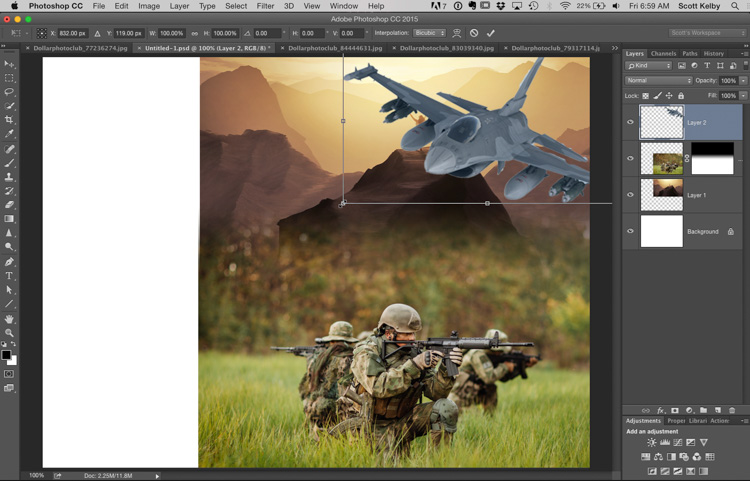Cancel the transform using the circle-slash icon
Viewport: 750px width, 481px height.
(474, 33)
